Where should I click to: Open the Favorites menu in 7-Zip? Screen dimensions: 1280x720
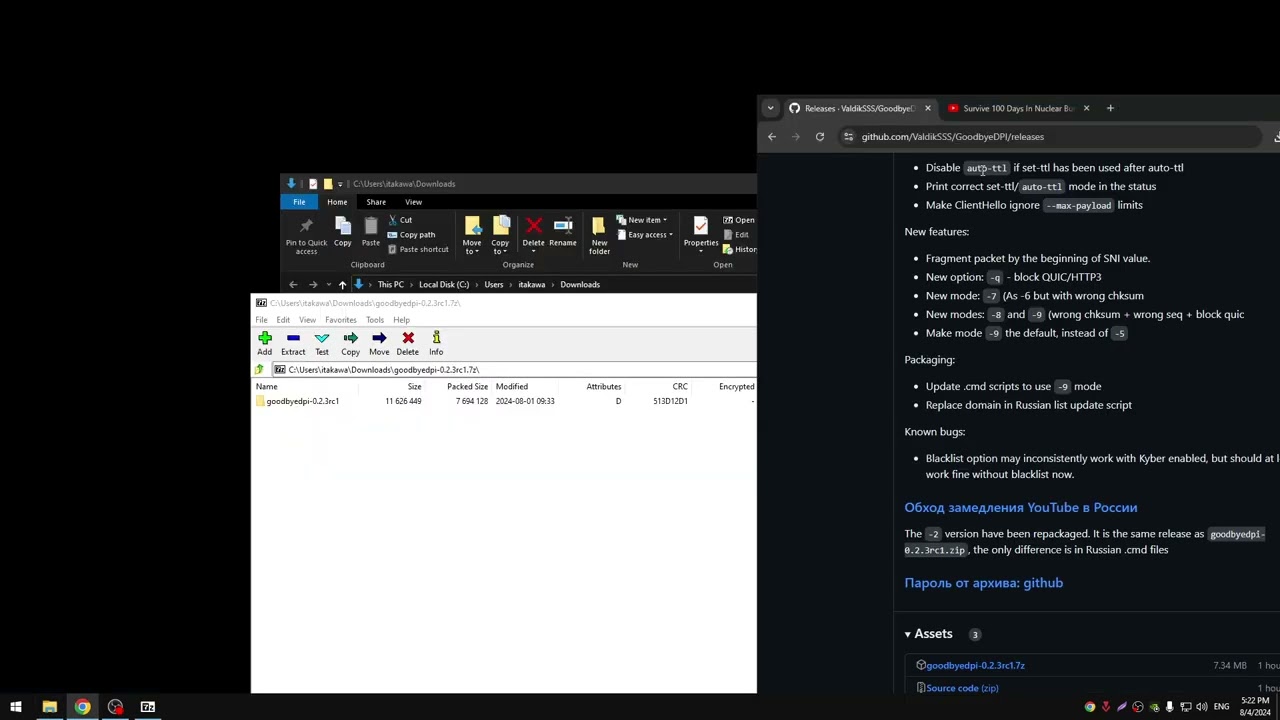click(x=341, y=320)
